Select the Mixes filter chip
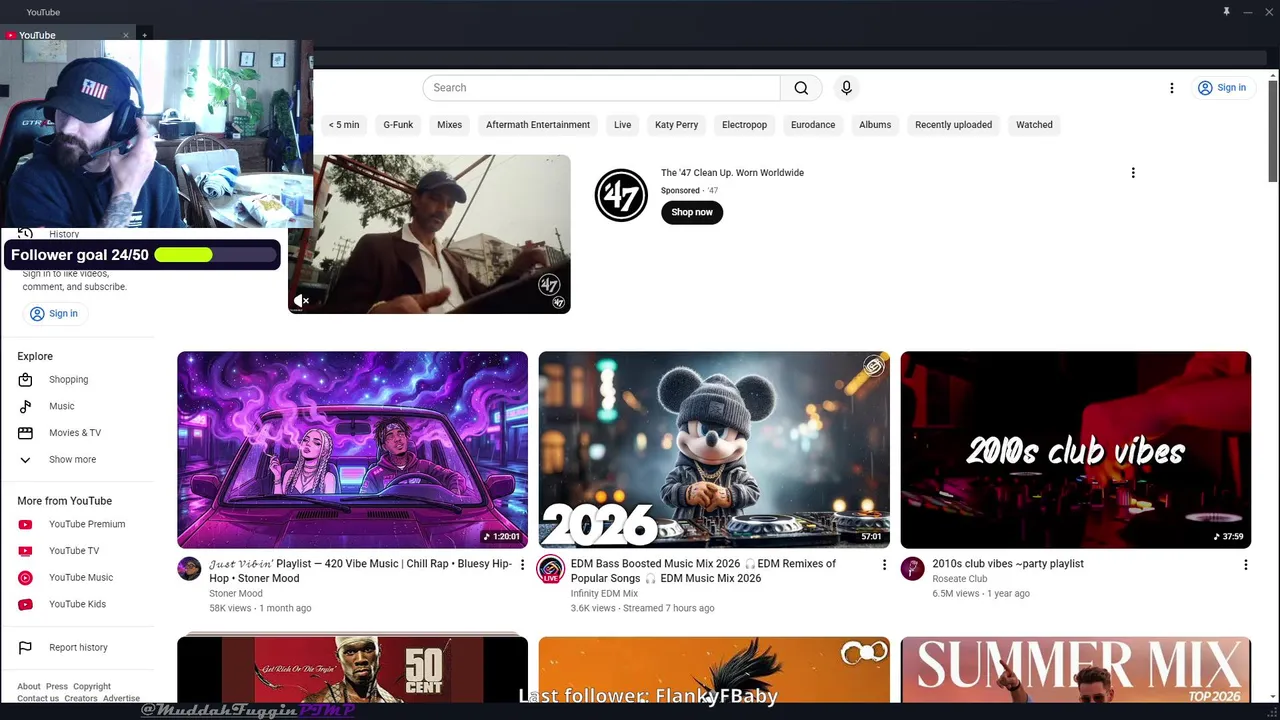Screen dimensions: 1280x720 point(450,125)
